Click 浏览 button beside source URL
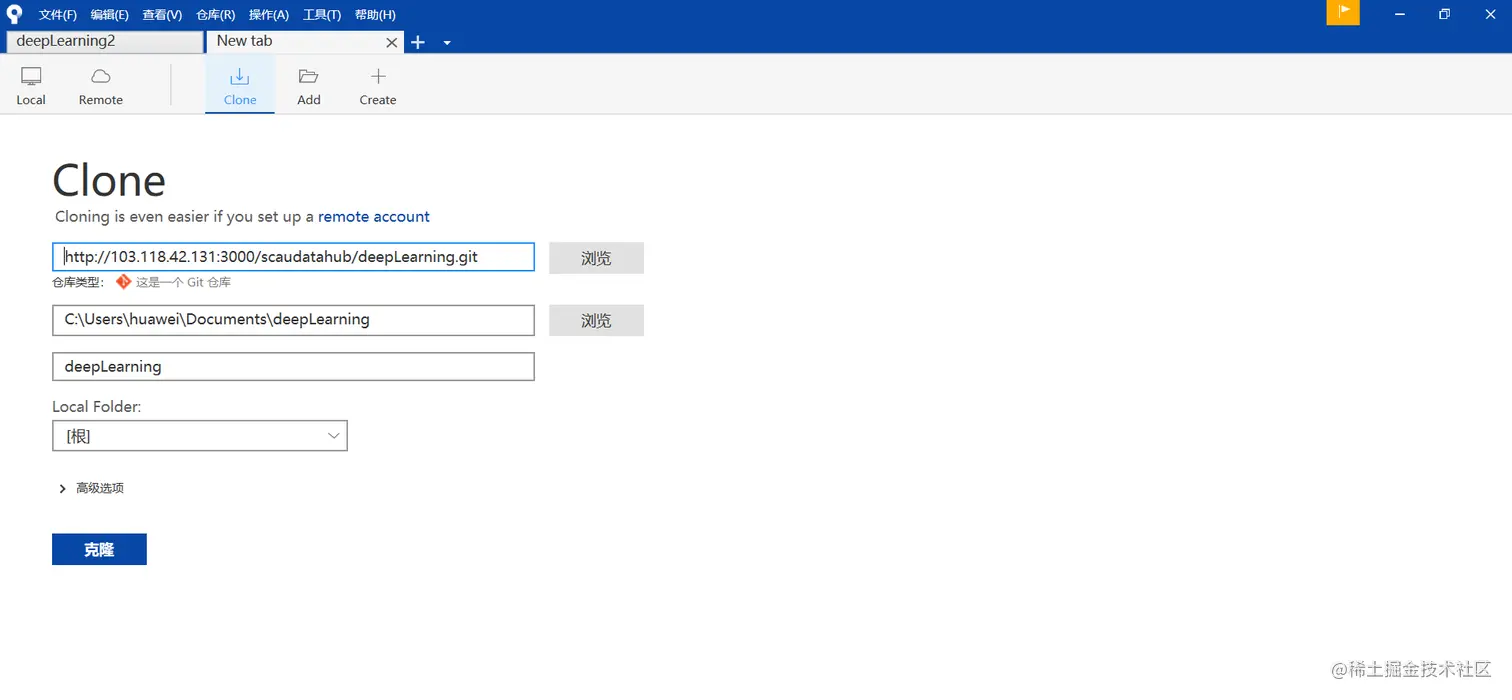Image resolution: width=1512 pixels, height=700 pixels. pyautogui.click(x=596, y=258)
